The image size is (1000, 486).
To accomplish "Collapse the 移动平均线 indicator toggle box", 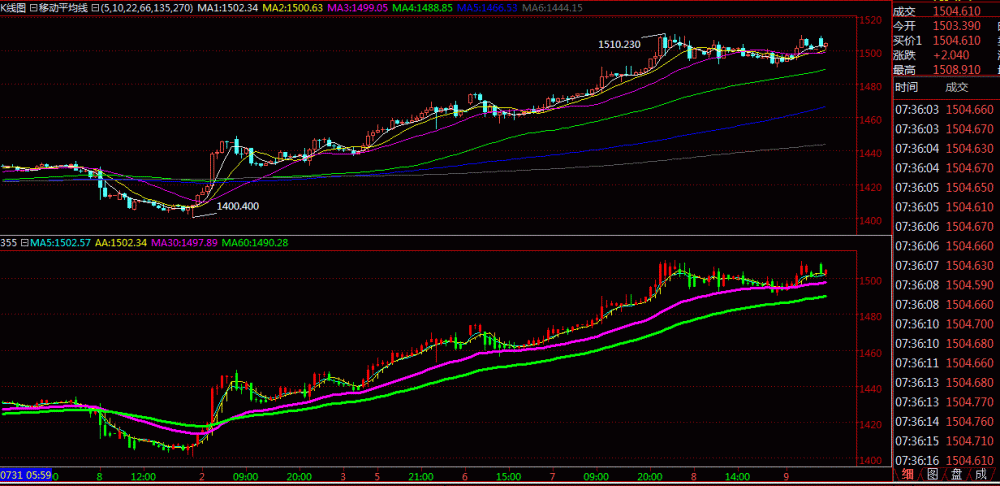I will pos(33,7).
